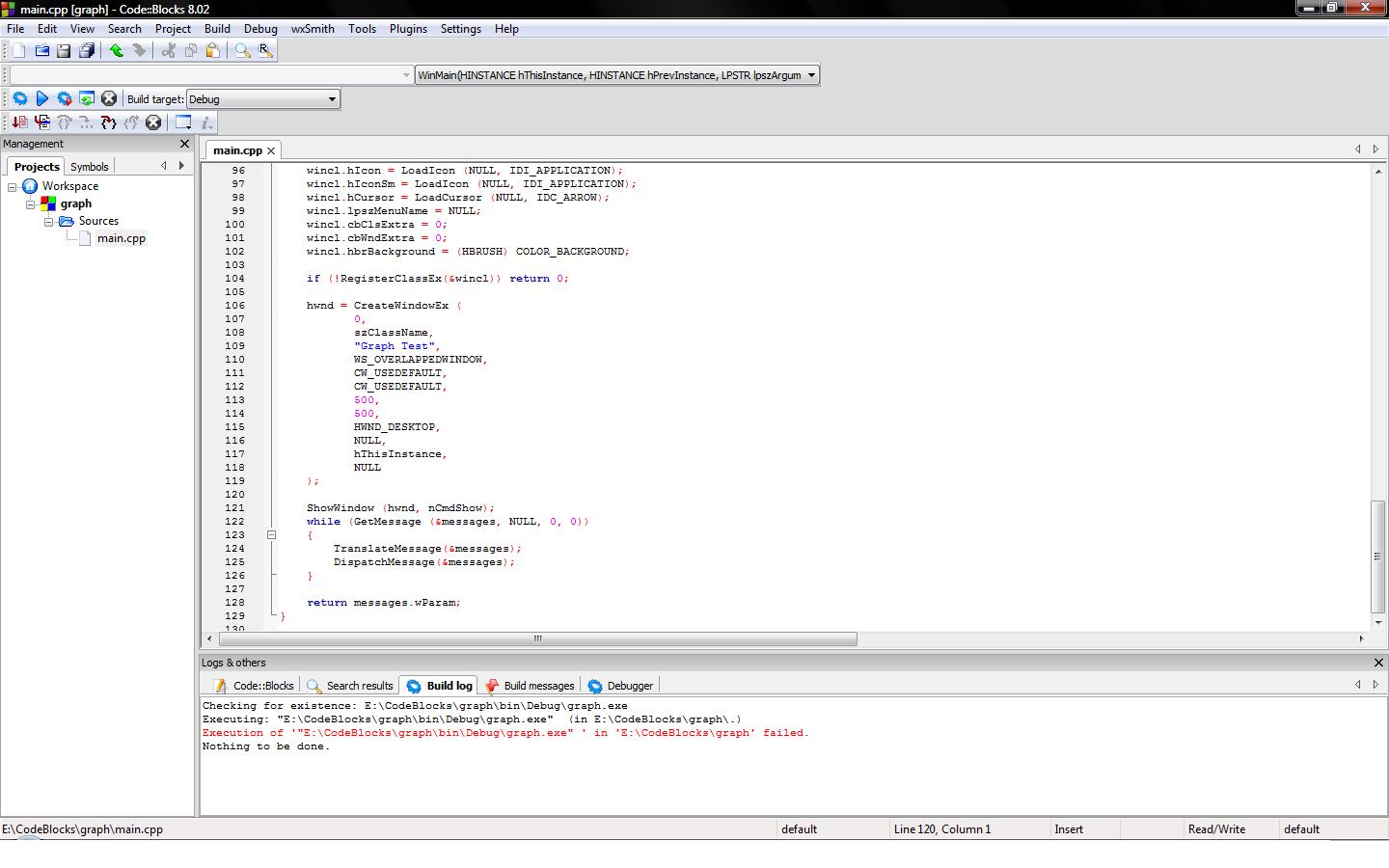Switch to the Symbols tab

coord(90,167)
